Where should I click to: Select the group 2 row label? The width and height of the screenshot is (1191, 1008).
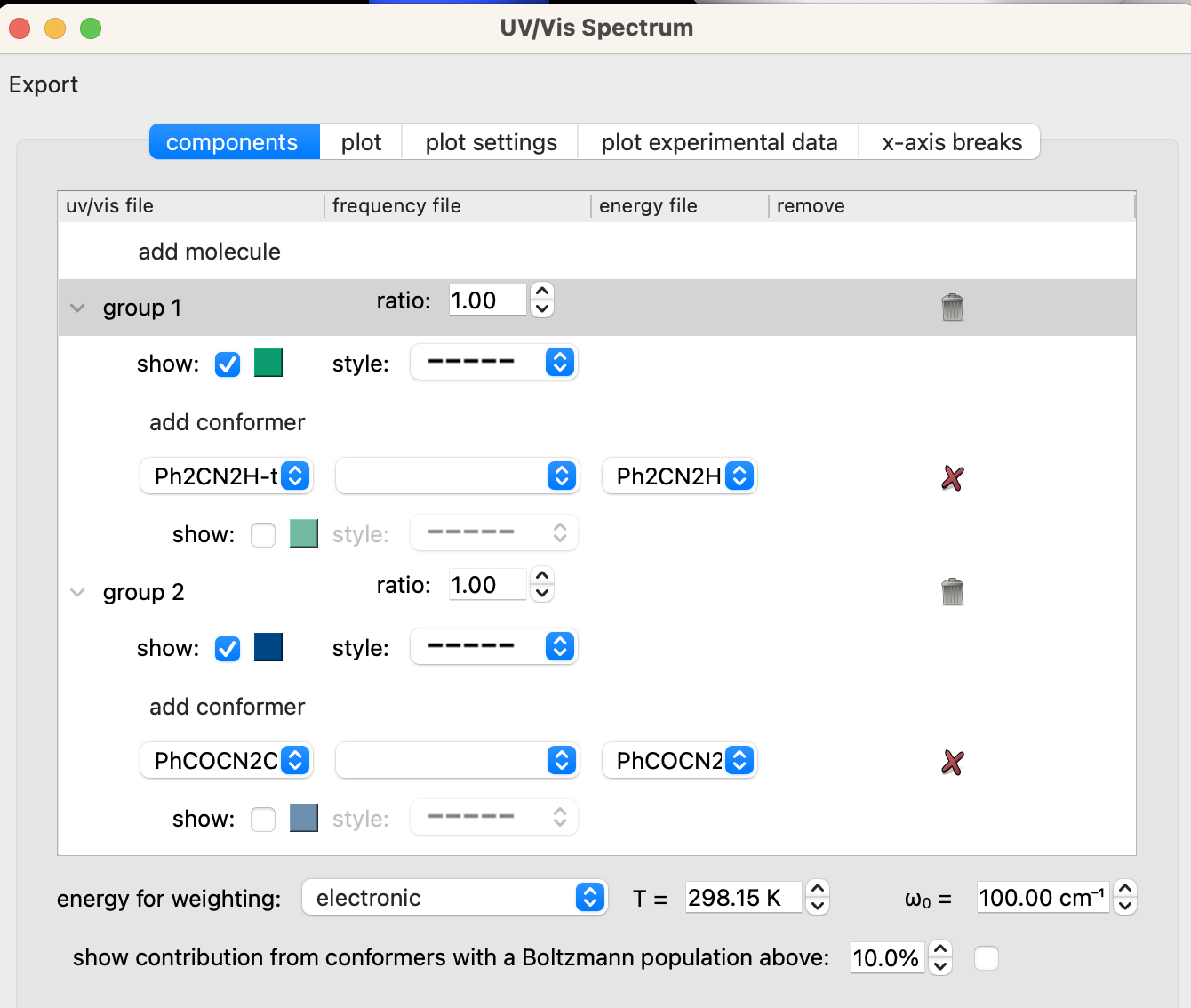click(143, 592)
